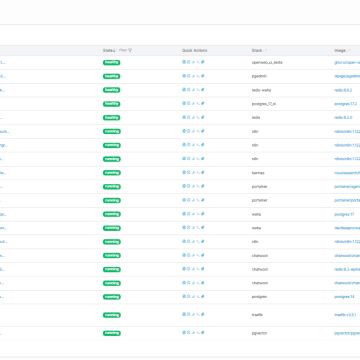360x360 pixels.
Task: Click the running badge in the traefik row
Action: tap(112, 315)
